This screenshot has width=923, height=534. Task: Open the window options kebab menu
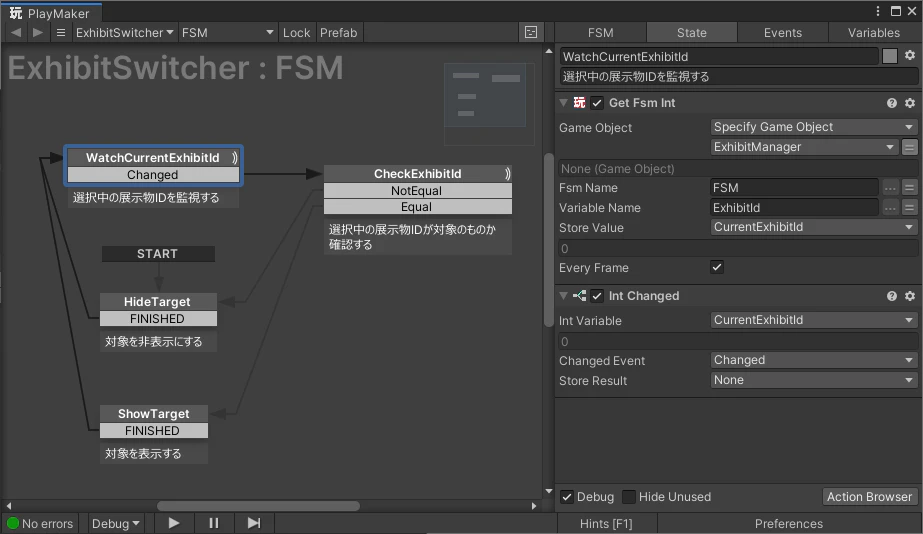pos(878,11)
